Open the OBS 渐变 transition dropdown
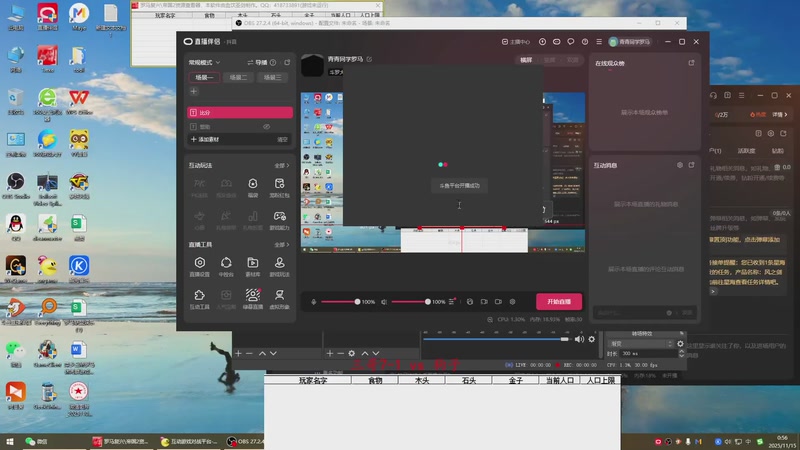The image size is (800, 450). tap(641, 344)
